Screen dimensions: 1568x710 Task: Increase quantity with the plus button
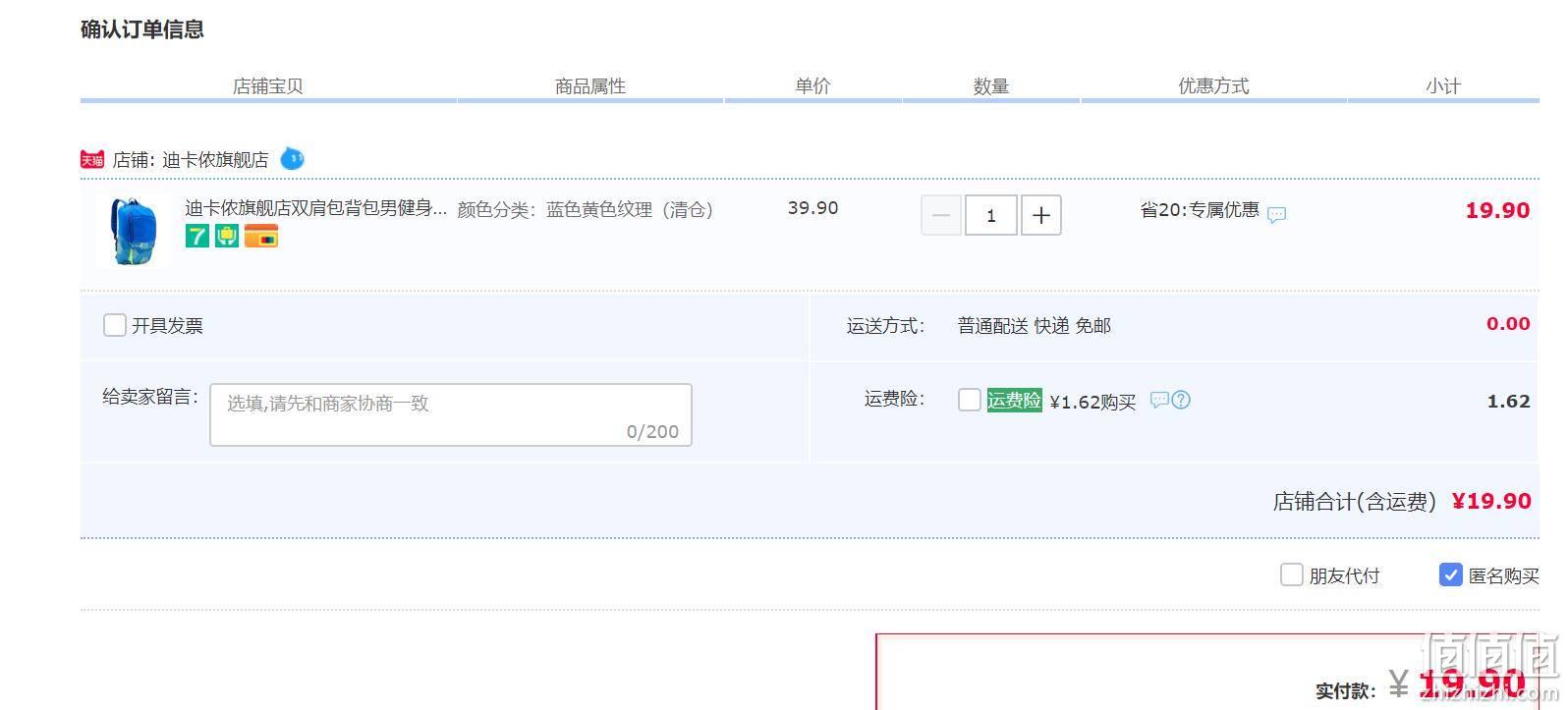pos(1041,215)
